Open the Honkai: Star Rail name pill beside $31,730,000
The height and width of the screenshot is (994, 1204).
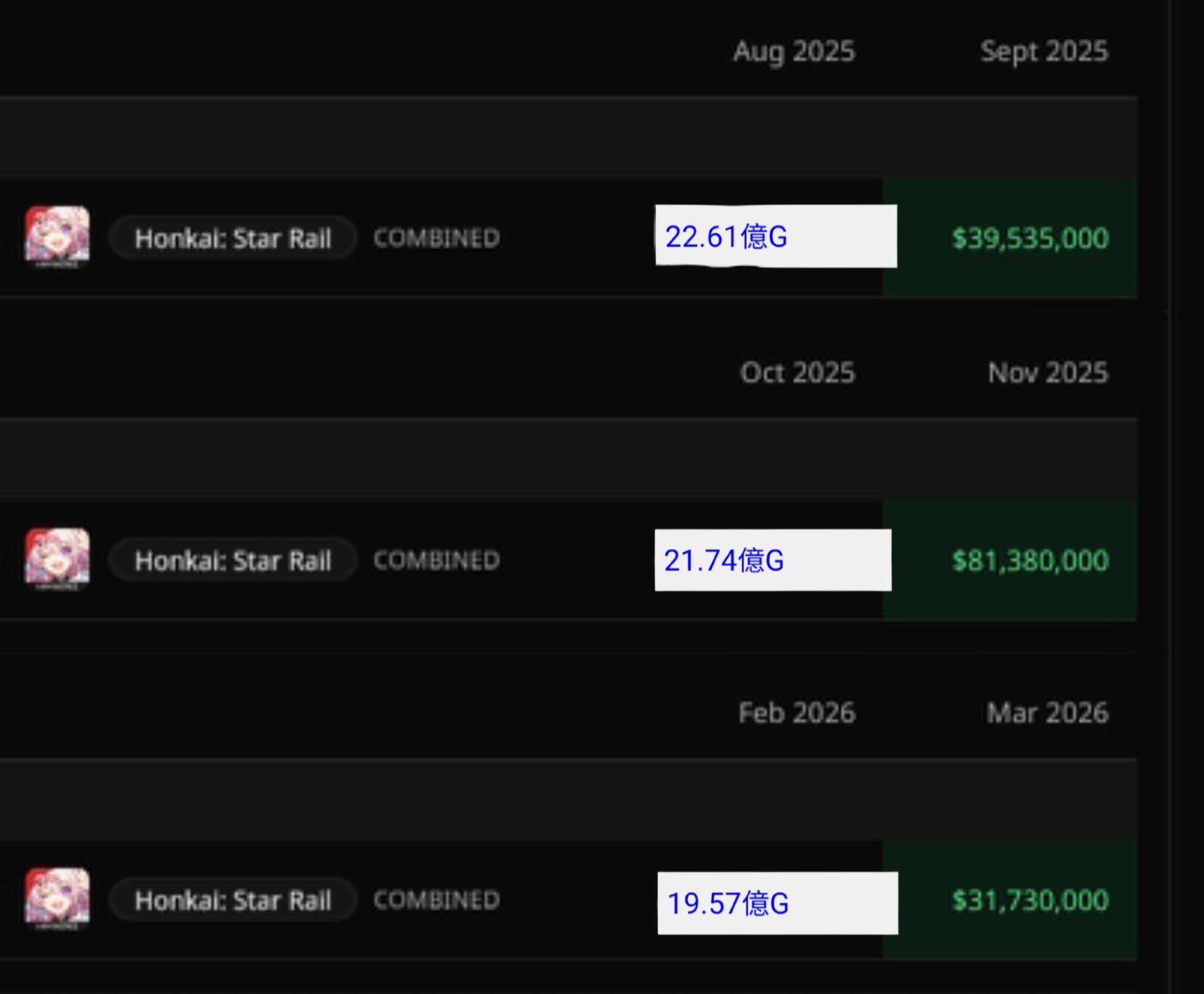pyautogui.click(x=233, y=901)
